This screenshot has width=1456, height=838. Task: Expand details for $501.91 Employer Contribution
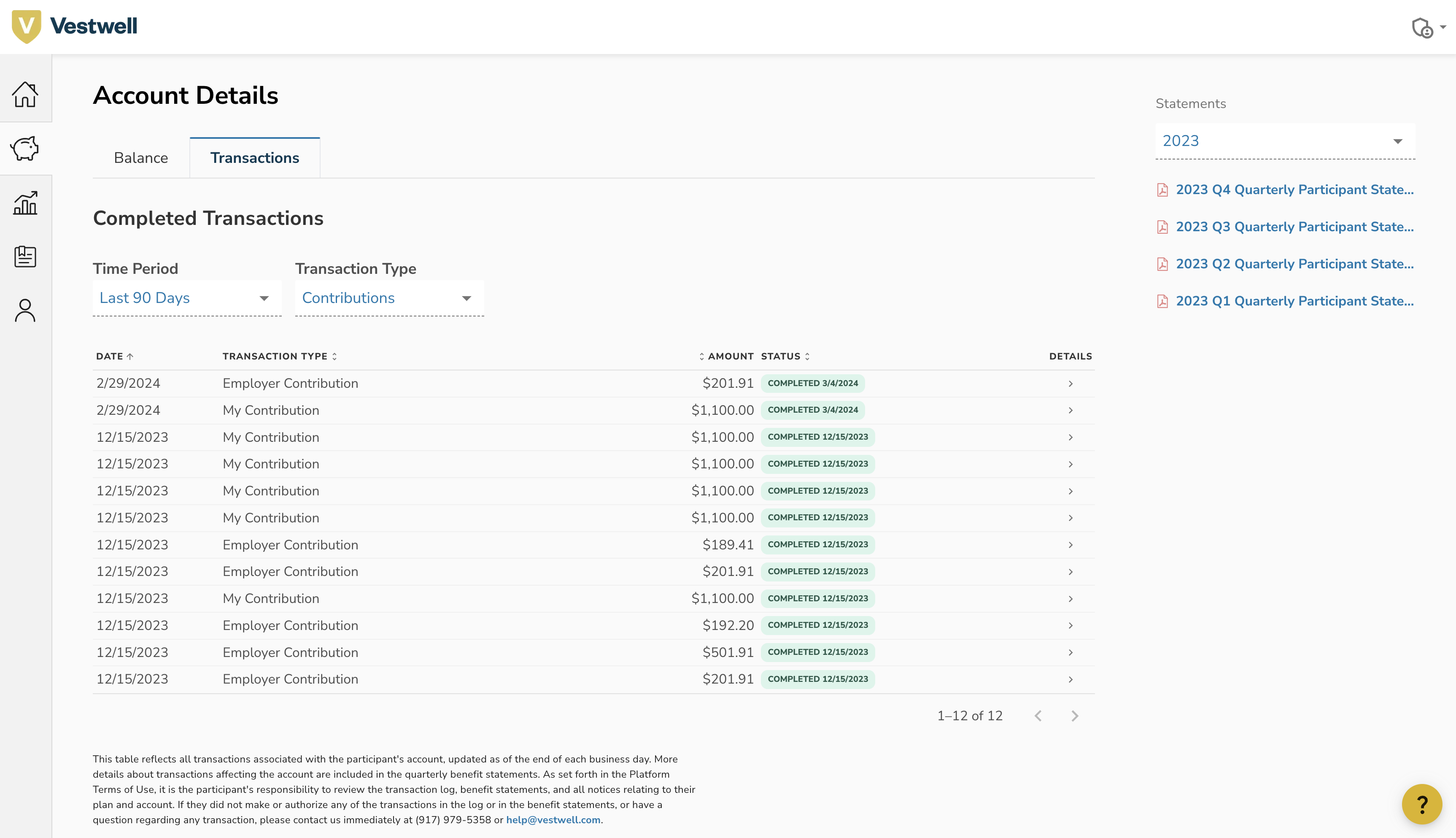(1070, 653)
